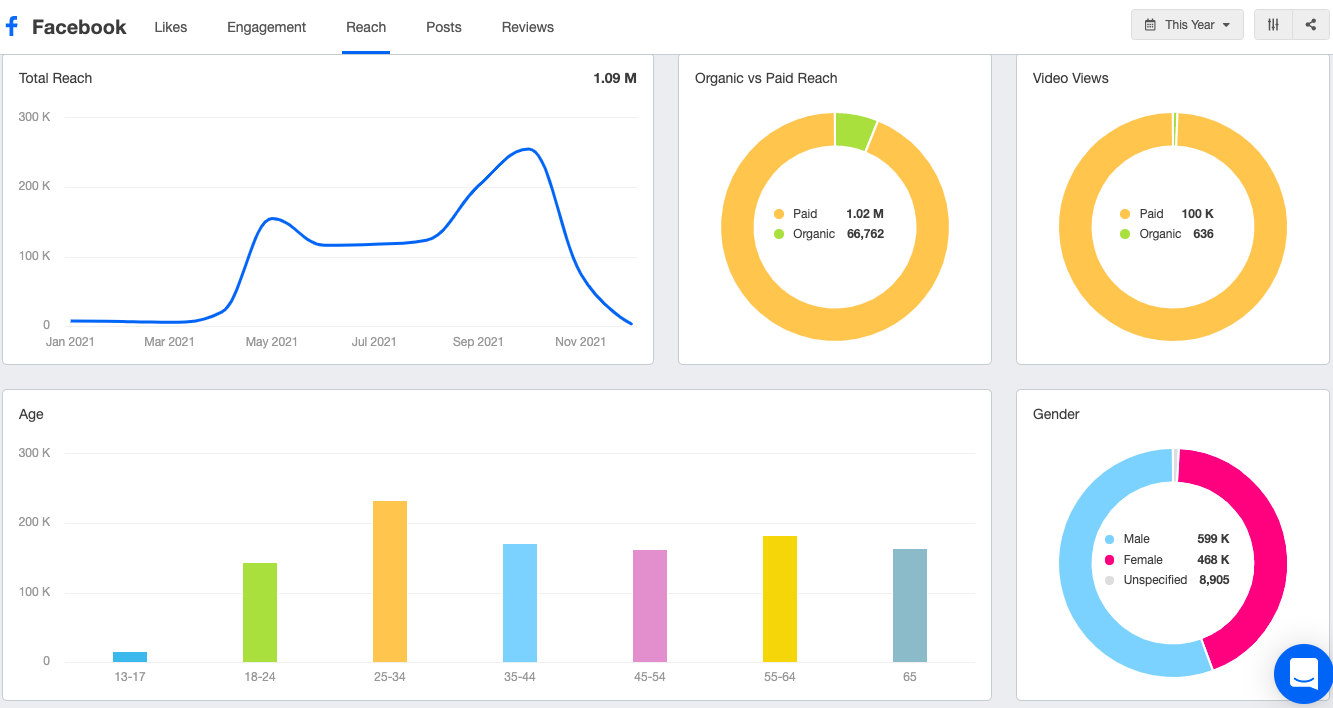1333x708 pixels.
Task: Click the Total Reach 1.09 M value
Action: 615,78
